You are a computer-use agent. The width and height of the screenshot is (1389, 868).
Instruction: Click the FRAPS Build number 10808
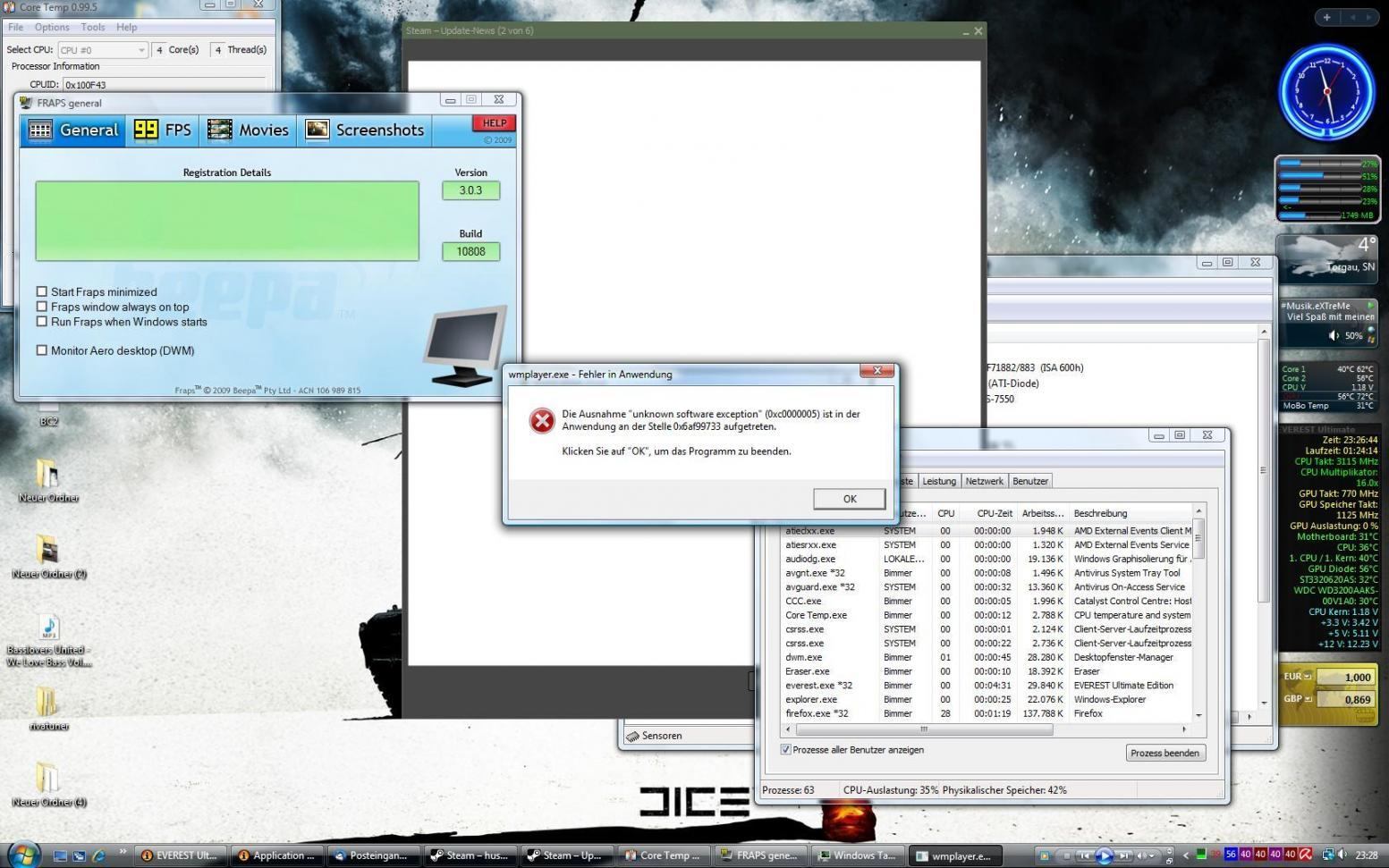coord(470,251)
